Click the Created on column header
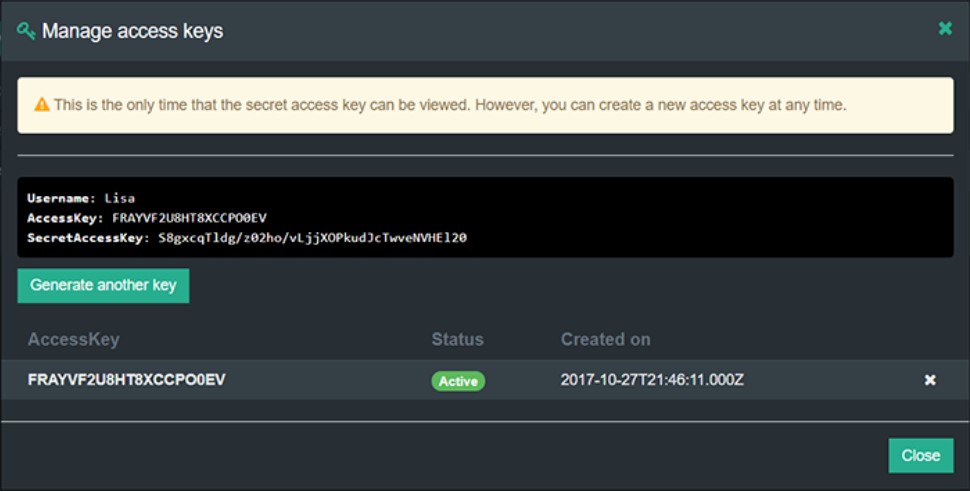970x492 pixels. coord(605,339)
